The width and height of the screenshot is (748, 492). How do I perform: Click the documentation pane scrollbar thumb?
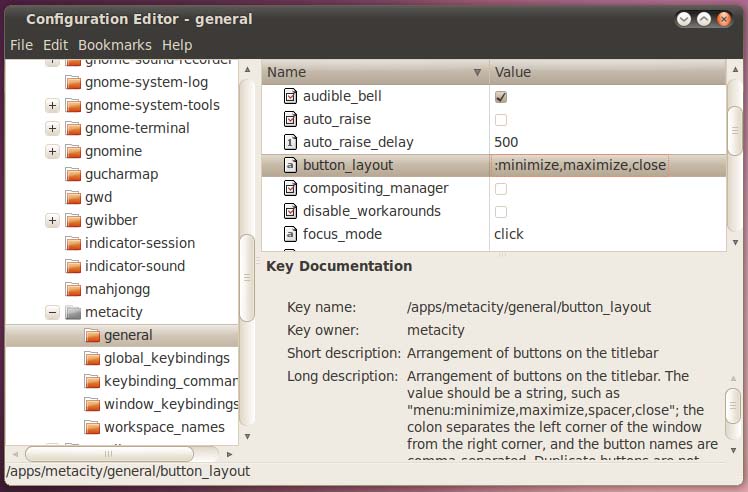733,406
